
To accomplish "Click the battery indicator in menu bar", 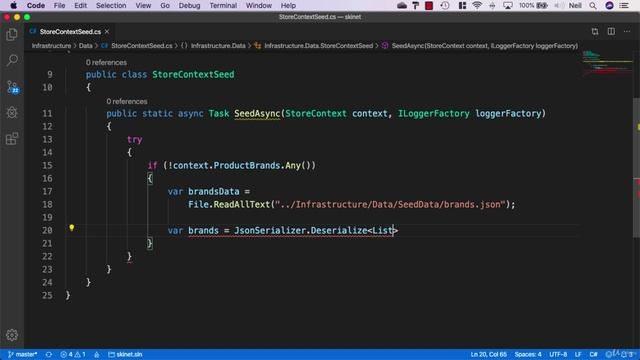I will coord(533,5).
